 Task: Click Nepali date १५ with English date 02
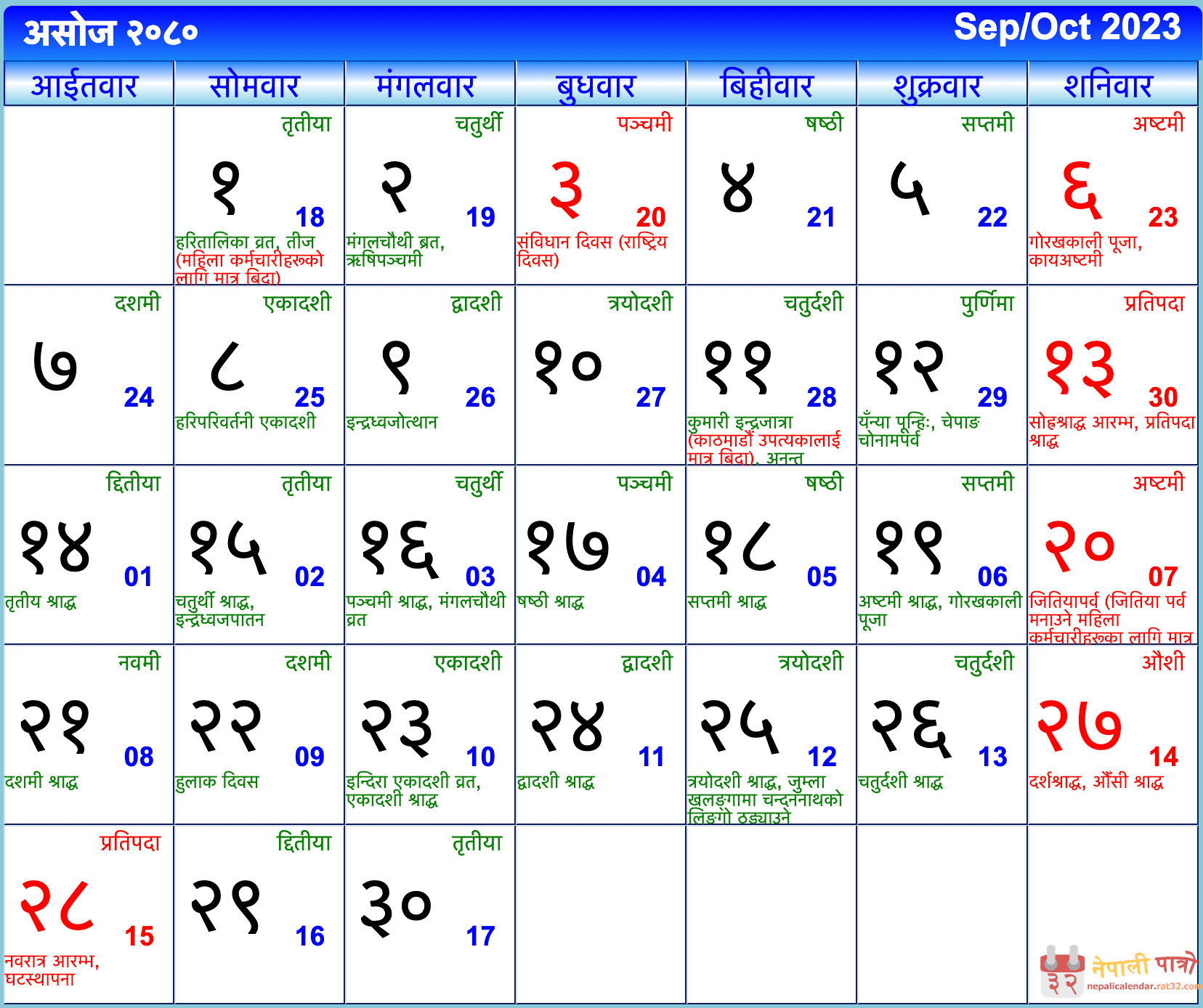tap(229, 548)
